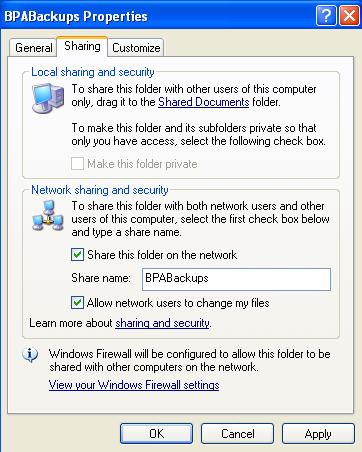Toggle Share this folder on the network
Viewport: 362px width, 452px height.
[x=77, y=255]
